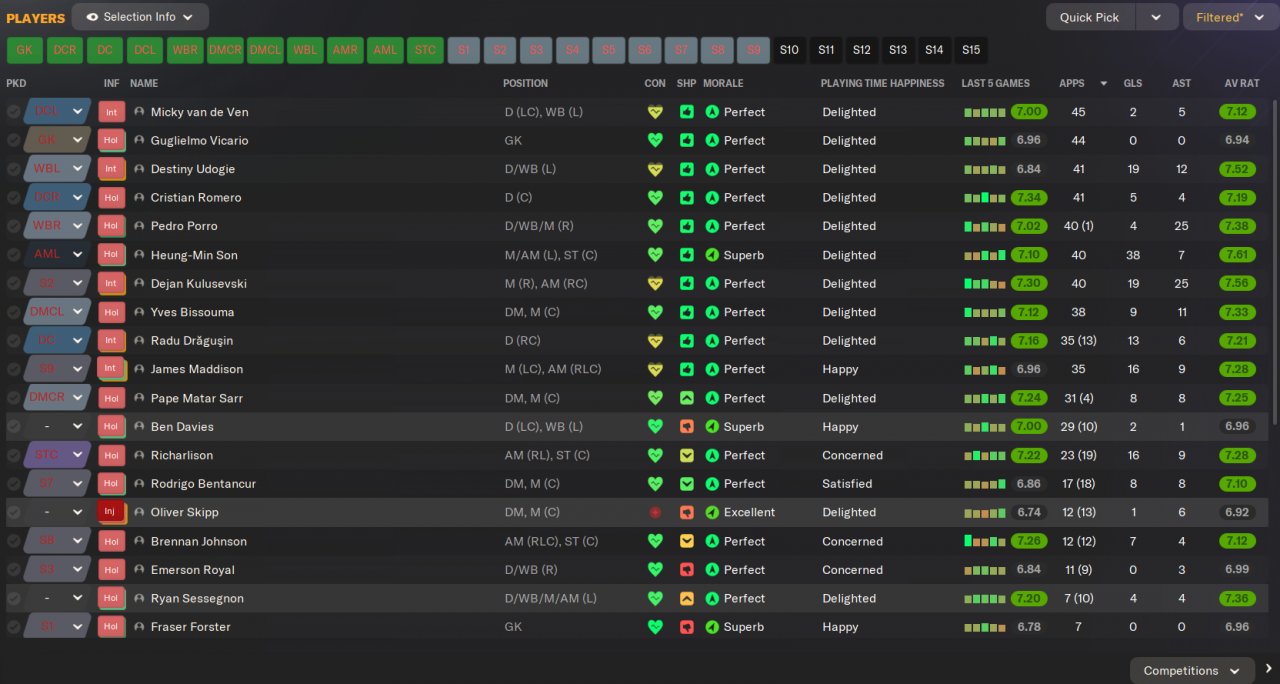1280x684 pixels.
Task: Toggle the picked checkmark for Fraser Forster
Action: [x=13, y=627]
